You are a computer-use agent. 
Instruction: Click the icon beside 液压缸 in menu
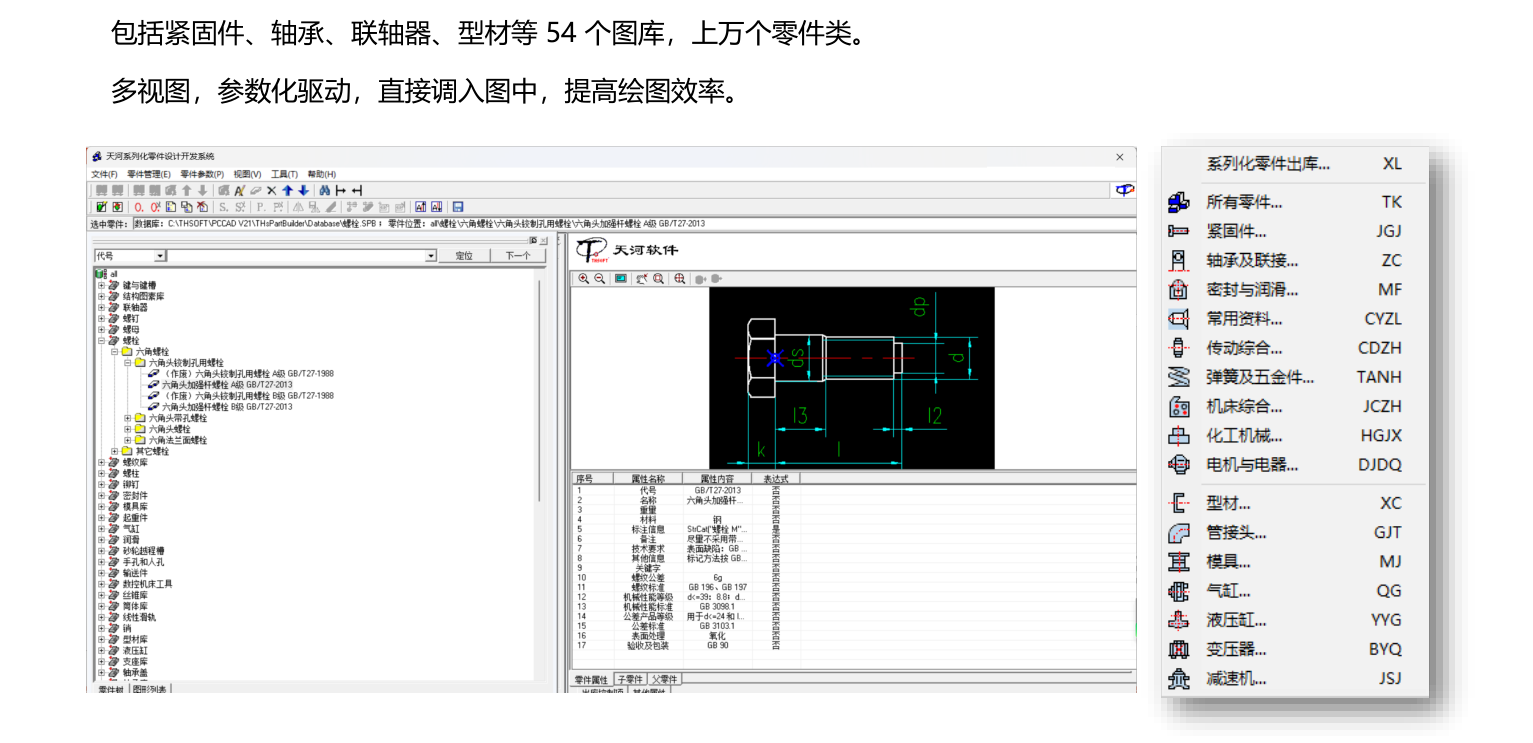(1179, 620)
